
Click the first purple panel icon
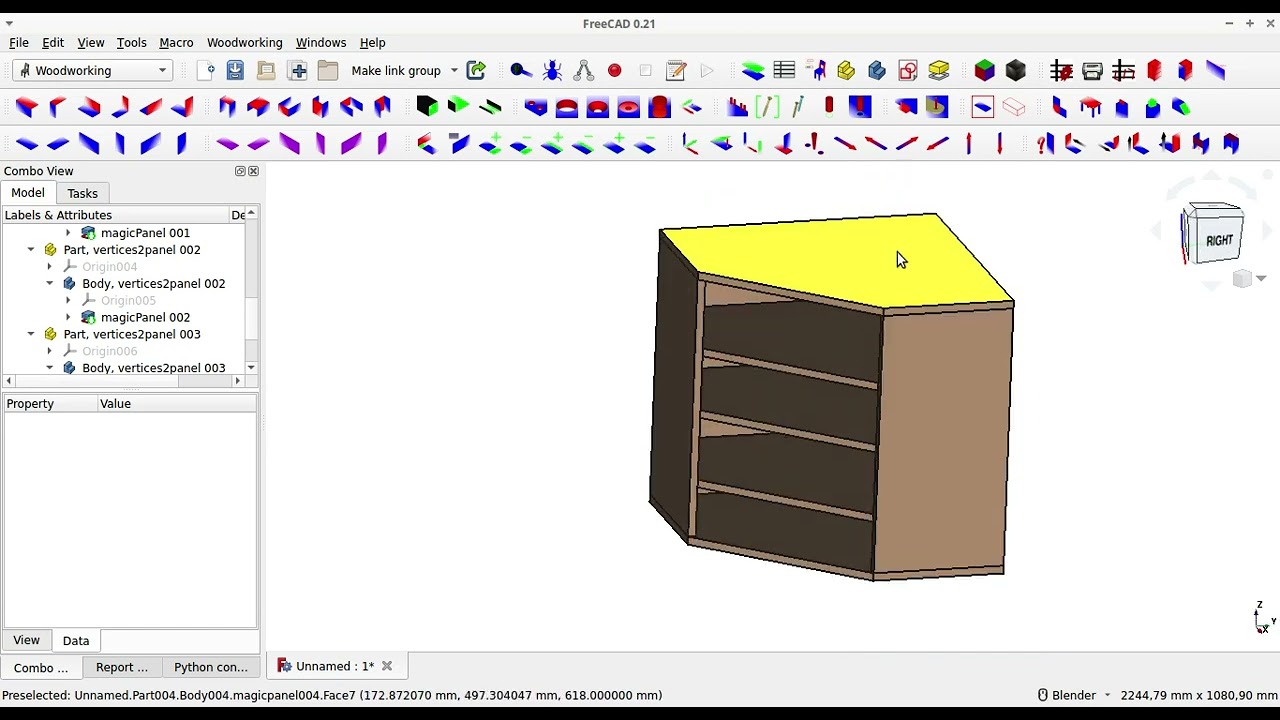227,144
